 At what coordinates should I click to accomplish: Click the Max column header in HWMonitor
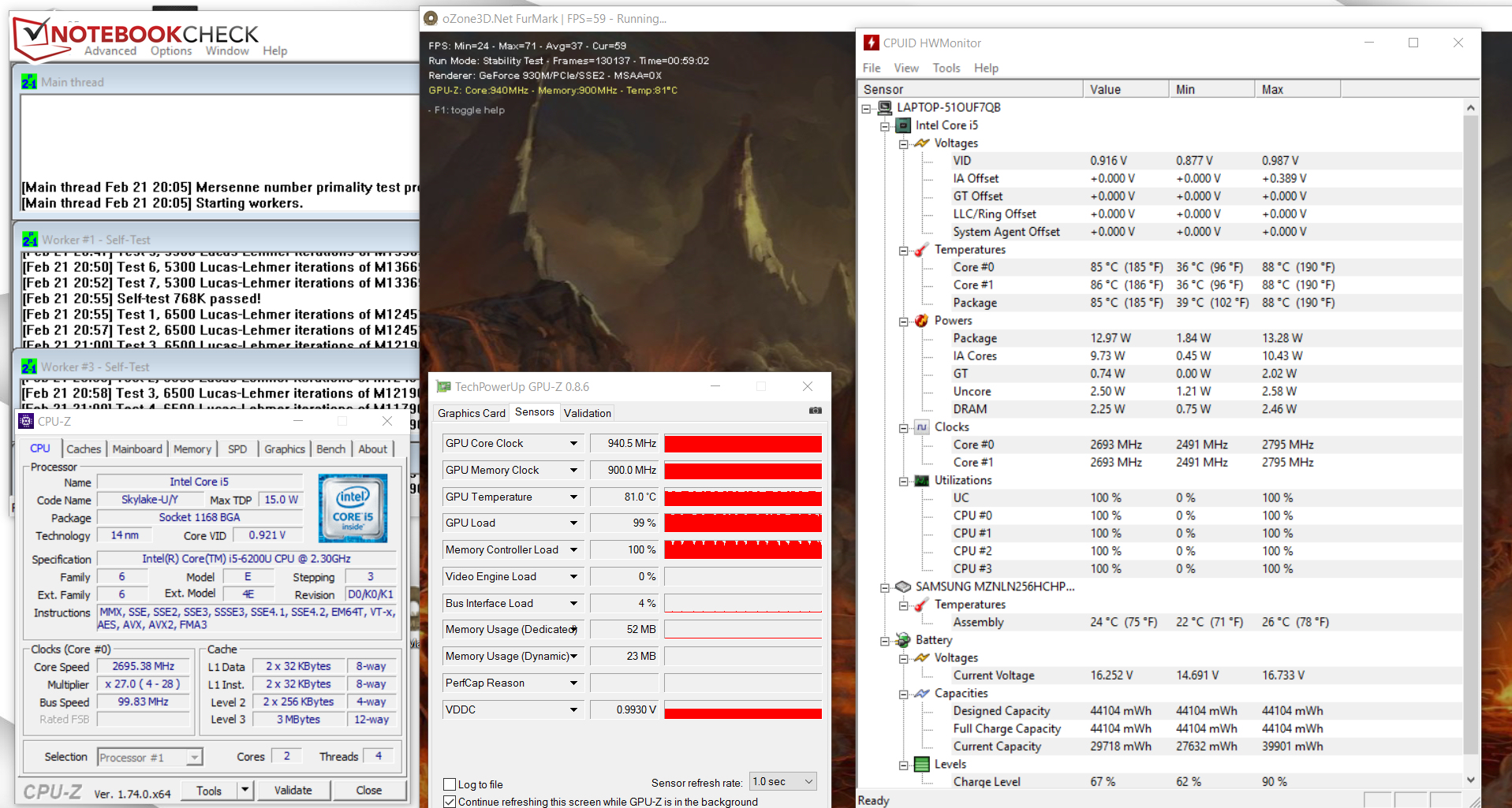pos(1297,89)
